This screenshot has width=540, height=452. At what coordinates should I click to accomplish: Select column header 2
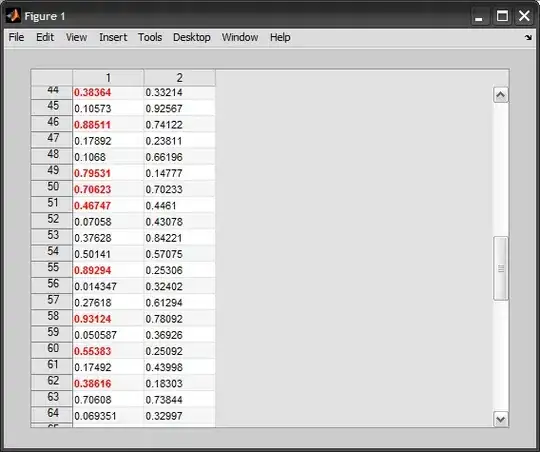[x=179, y=78]
